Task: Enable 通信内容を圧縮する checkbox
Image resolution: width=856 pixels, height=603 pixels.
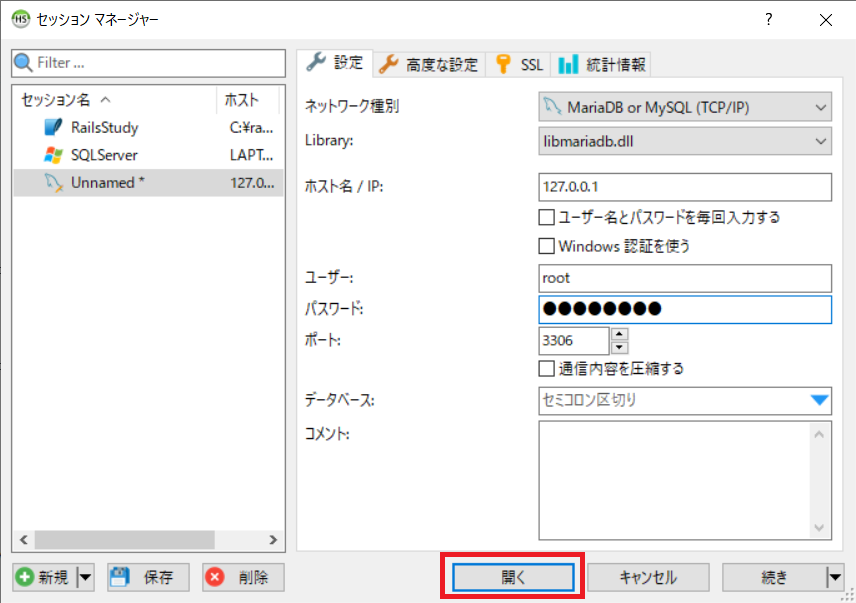Action: point(546,368)
